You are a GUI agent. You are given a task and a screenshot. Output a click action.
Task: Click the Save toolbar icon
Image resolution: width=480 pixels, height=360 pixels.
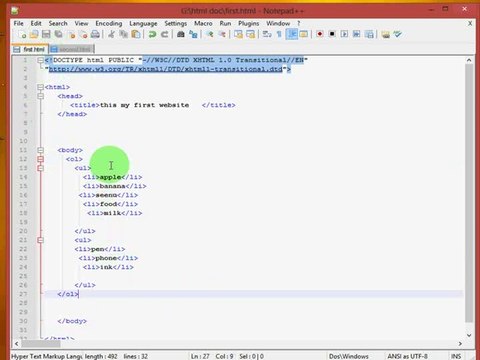(46, 34)
